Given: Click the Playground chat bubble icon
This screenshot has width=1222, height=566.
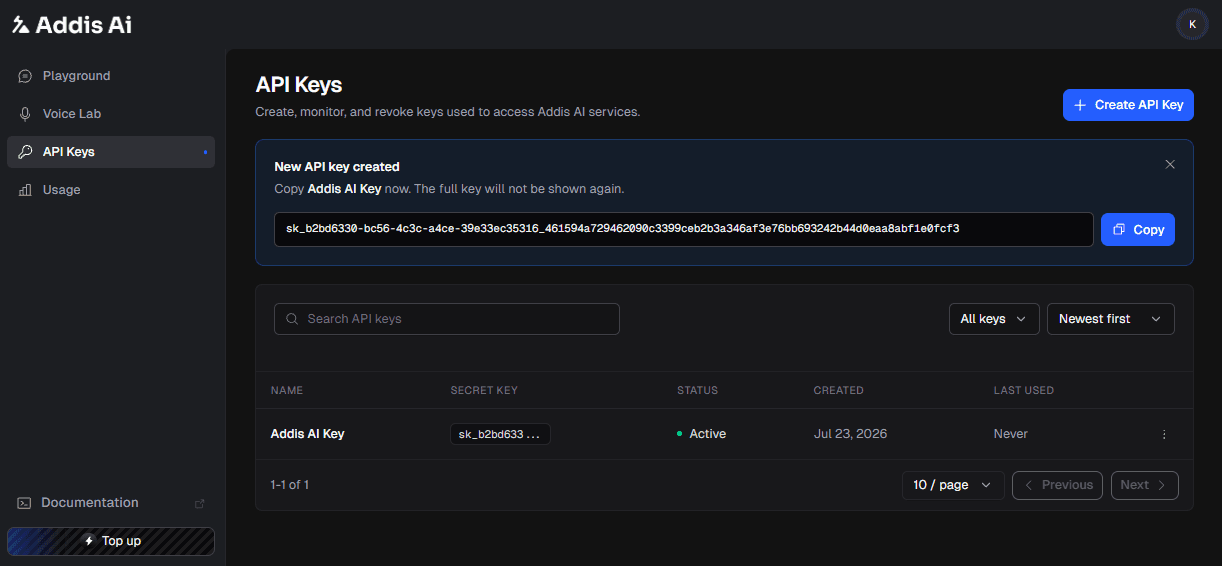Looking at the screenshot, I should pos(25,76).
